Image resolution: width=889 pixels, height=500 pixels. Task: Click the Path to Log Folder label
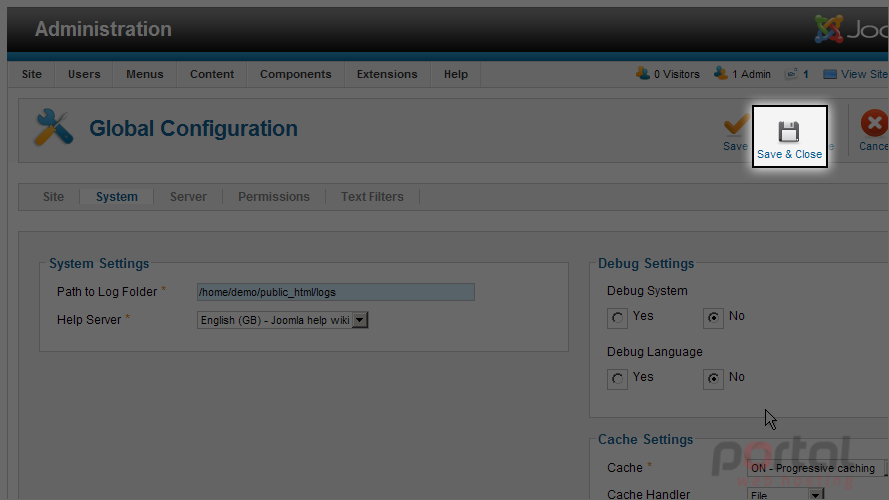[x=107, y=291]
